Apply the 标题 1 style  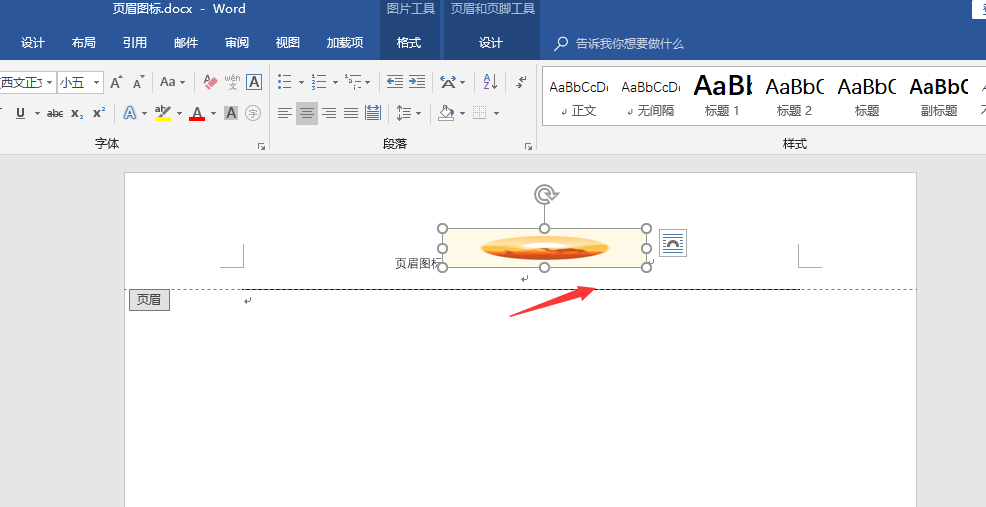pyautogui.click(x=723, y=96)
